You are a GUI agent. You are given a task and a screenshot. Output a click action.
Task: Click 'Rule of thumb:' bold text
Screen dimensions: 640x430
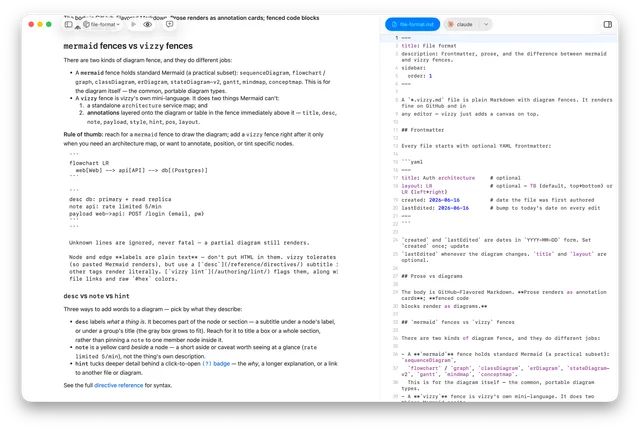[83, 134]
